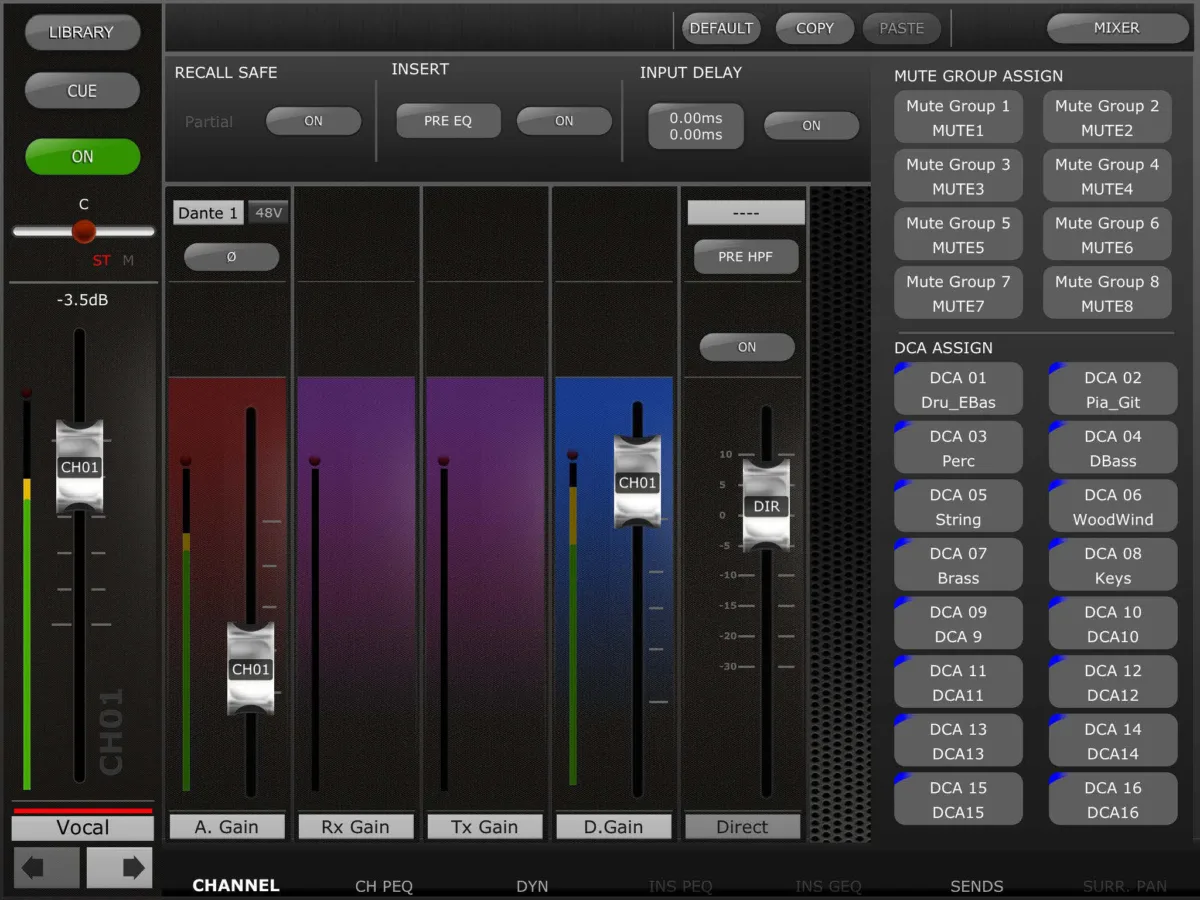The width and height of the screenshot is (1200, 900).
Task: Assign to DCA 06 WoodWind
Action: click(x=1113, y=507)
